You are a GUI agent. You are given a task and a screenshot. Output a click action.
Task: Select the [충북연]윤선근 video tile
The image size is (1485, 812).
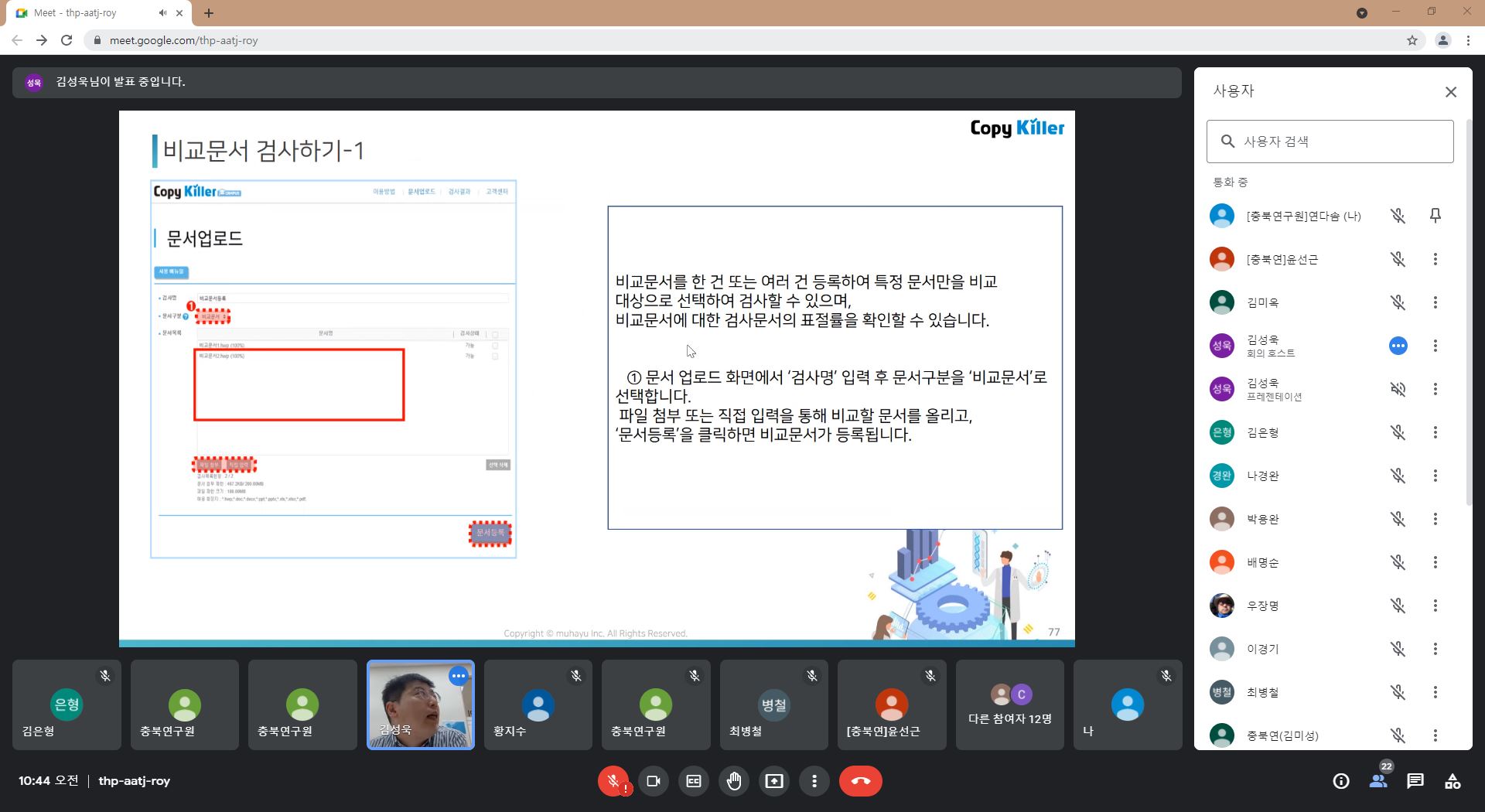(892, 705)
